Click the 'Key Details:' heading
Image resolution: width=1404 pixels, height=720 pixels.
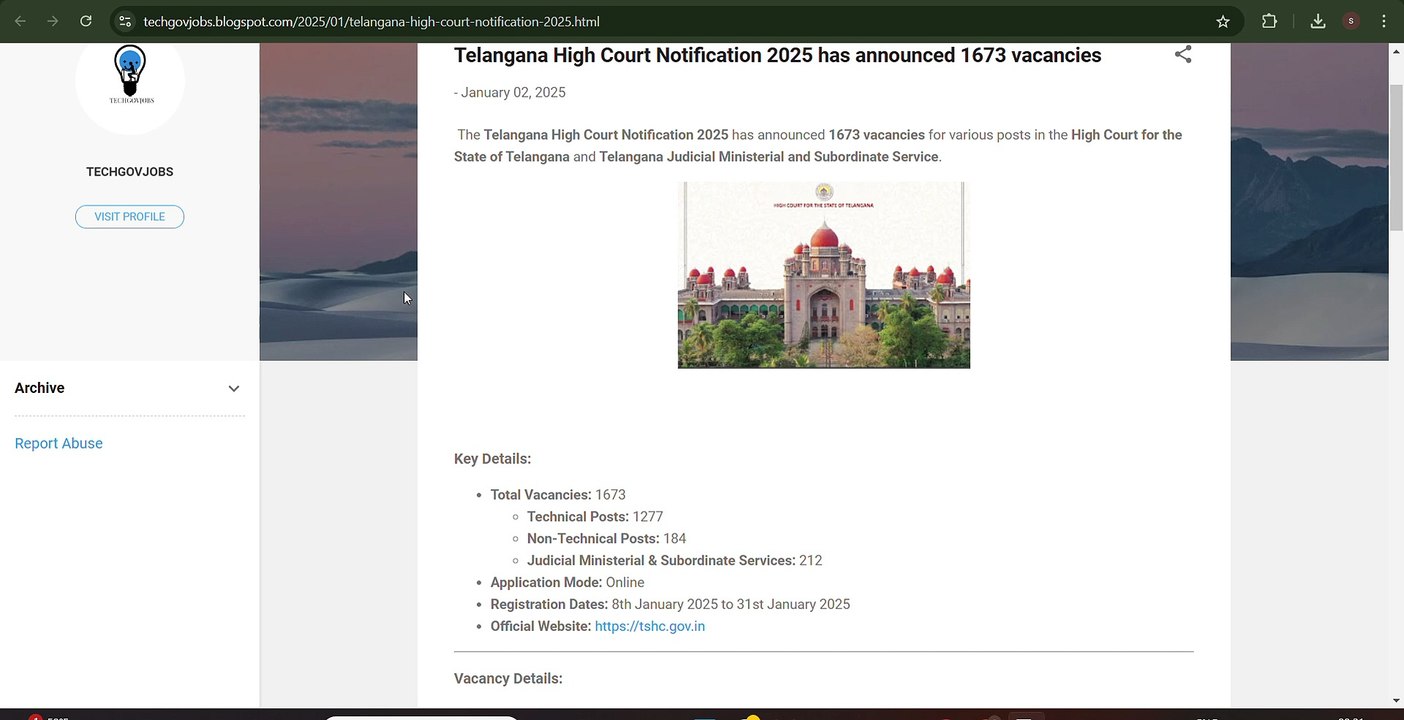(x=492, y=459)
